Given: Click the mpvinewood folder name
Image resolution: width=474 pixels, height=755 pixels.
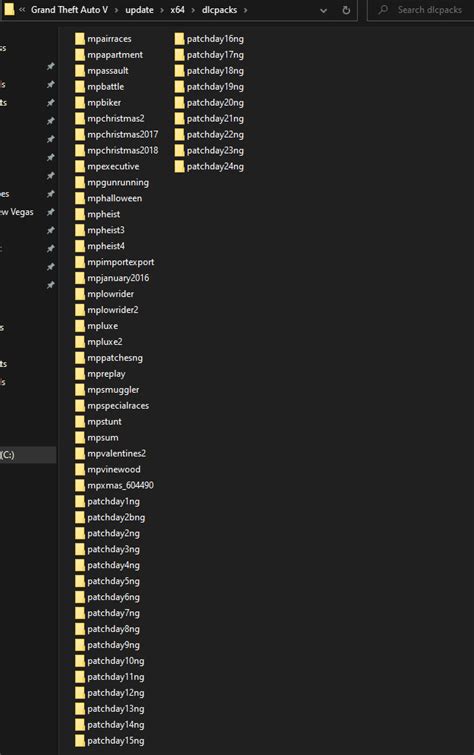Looking at the screenshot, I should (x=114, y=469).
